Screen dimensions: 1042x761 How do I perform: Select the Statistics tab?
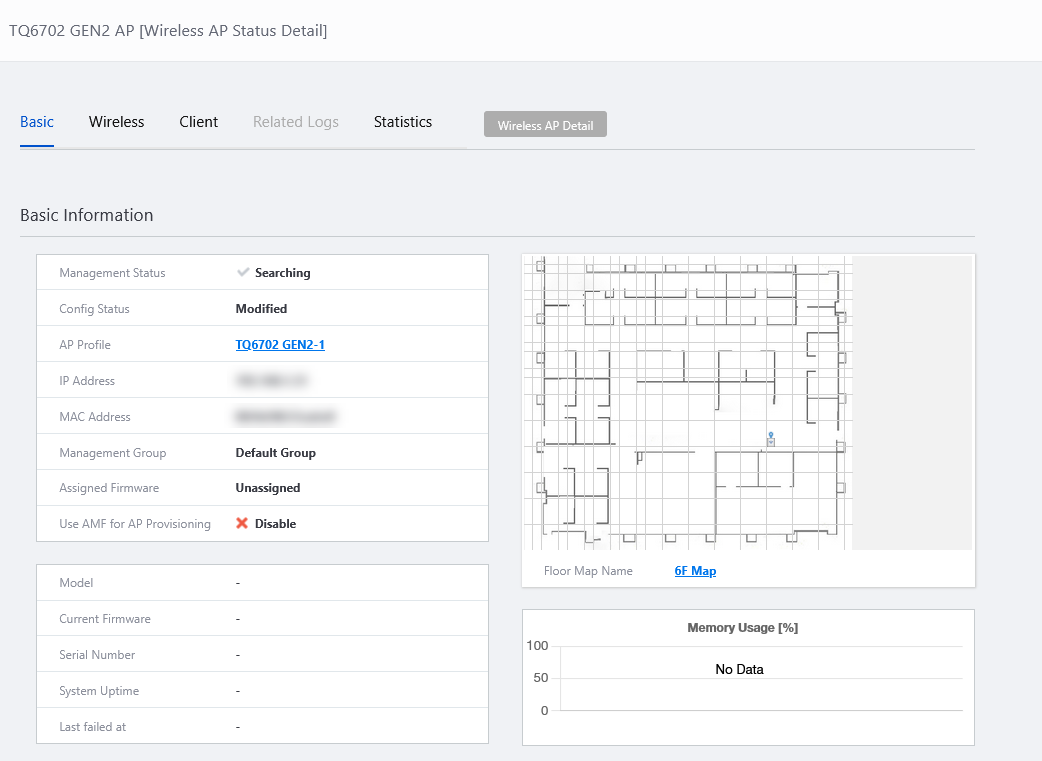[x=402, y=122]
